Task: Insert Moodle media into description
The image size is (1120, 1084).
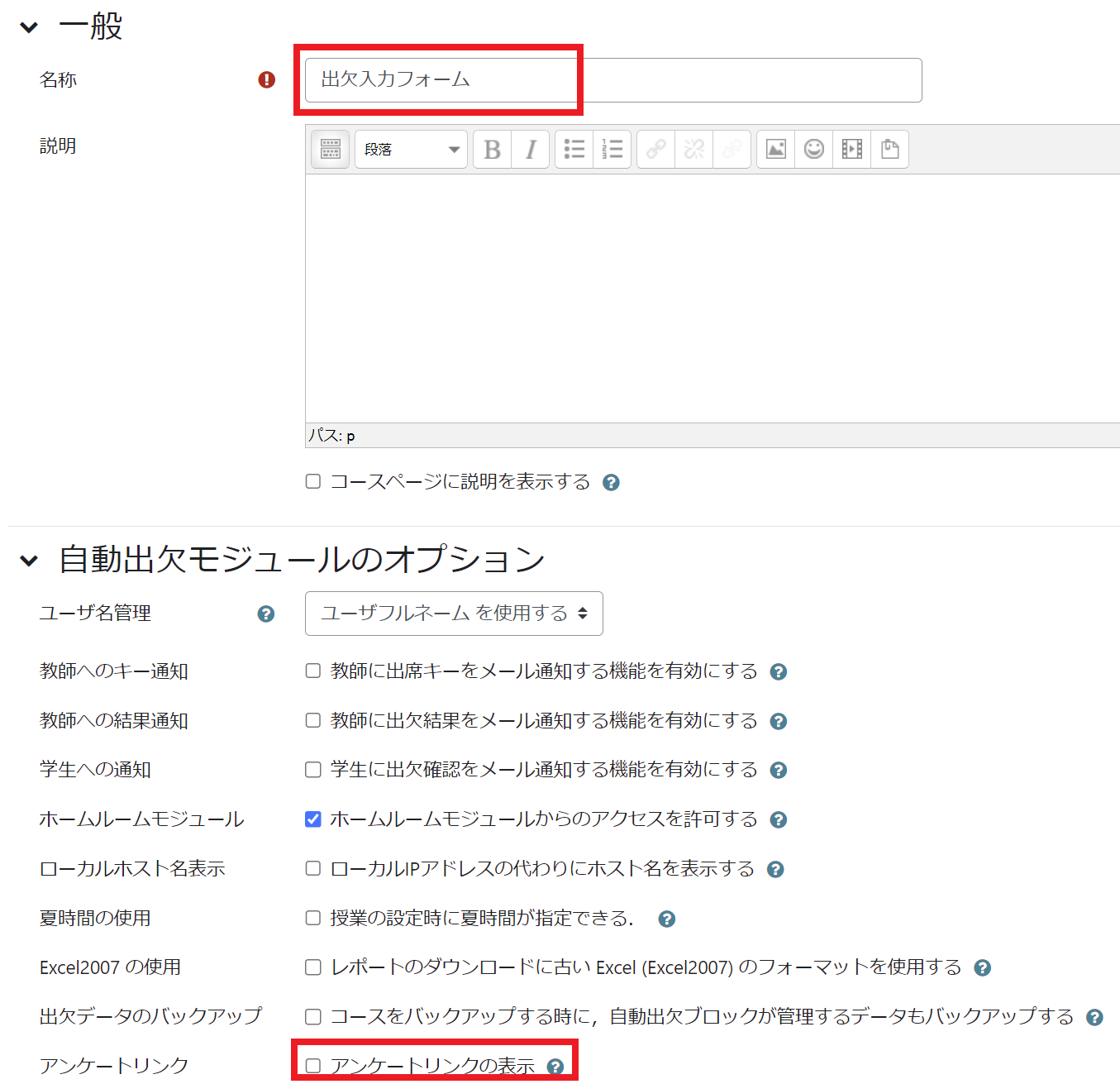Action: pos(852,149)
